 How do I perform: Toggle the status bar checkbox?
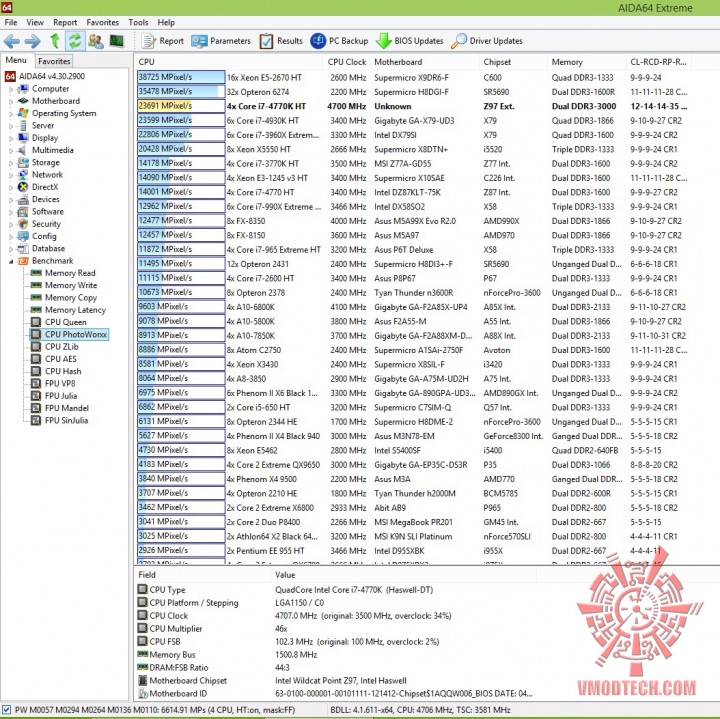[x=6, y=710]
